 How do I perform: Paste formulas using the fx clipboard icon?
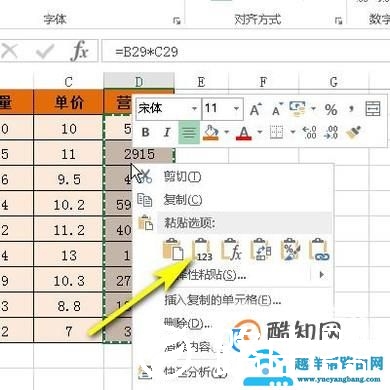click(232, 249)
